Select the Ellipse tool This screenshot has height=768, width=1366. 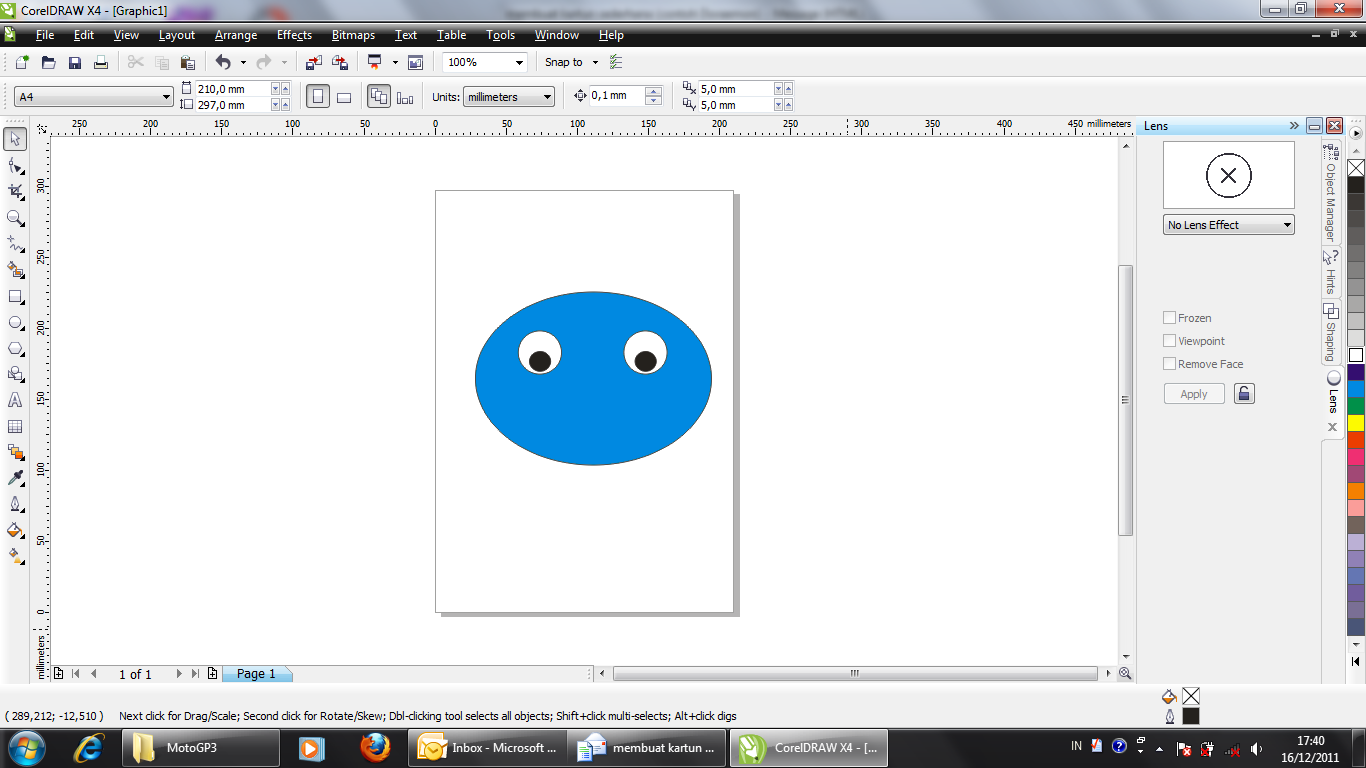15,322
